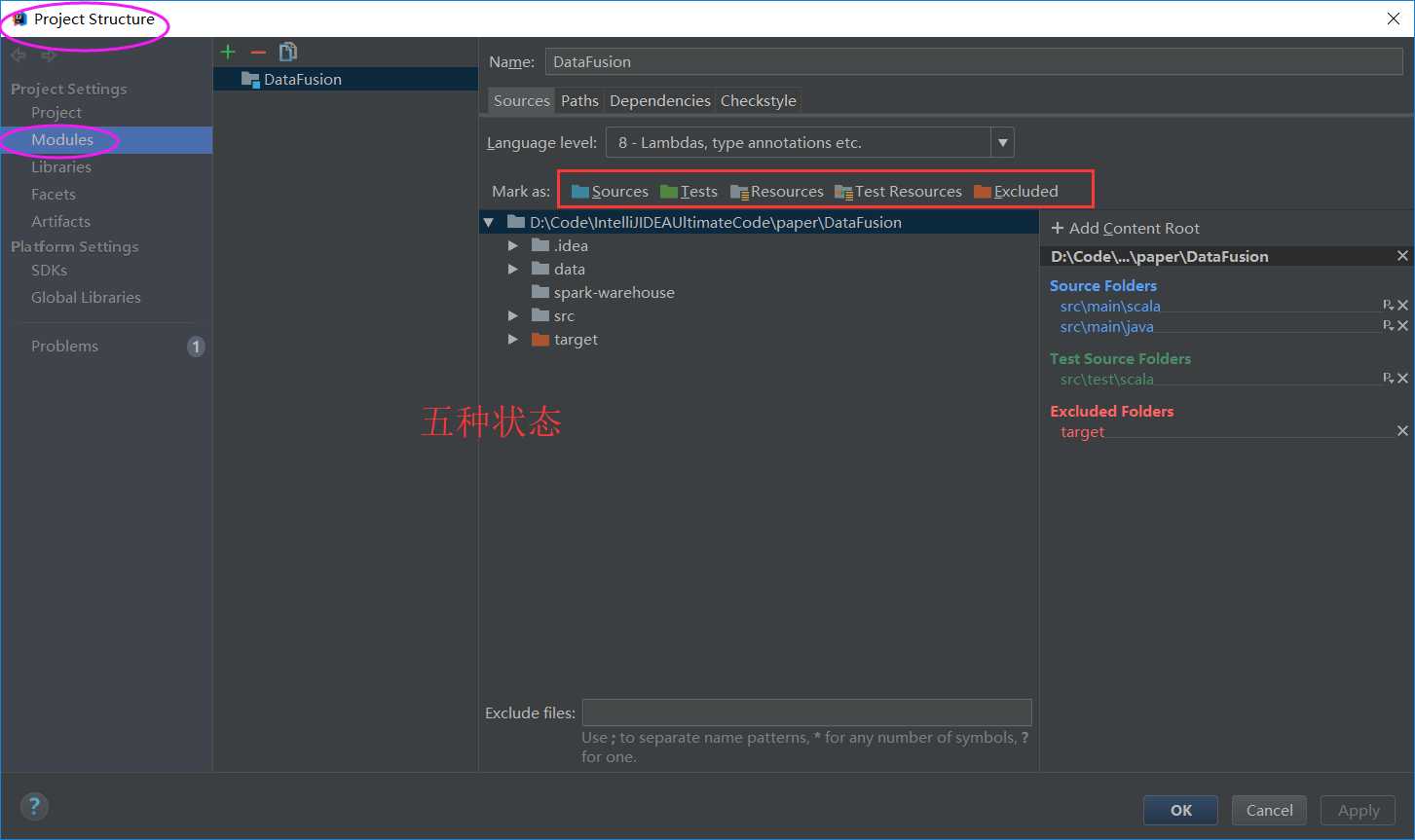Navigate forward with right arrow icon

[49, 55]
